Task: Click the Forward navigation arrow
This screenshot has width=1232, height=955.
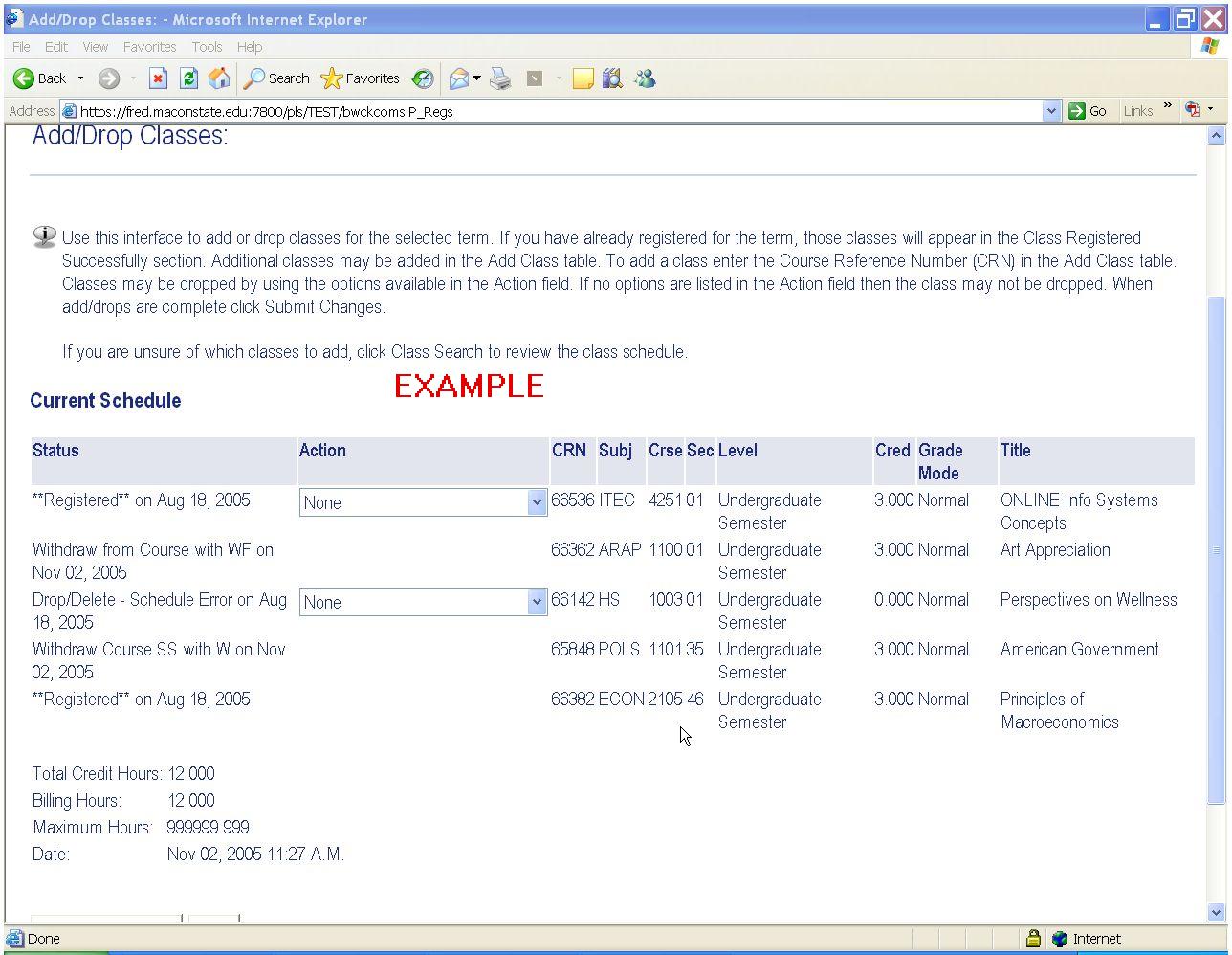Action: [109, 78]
